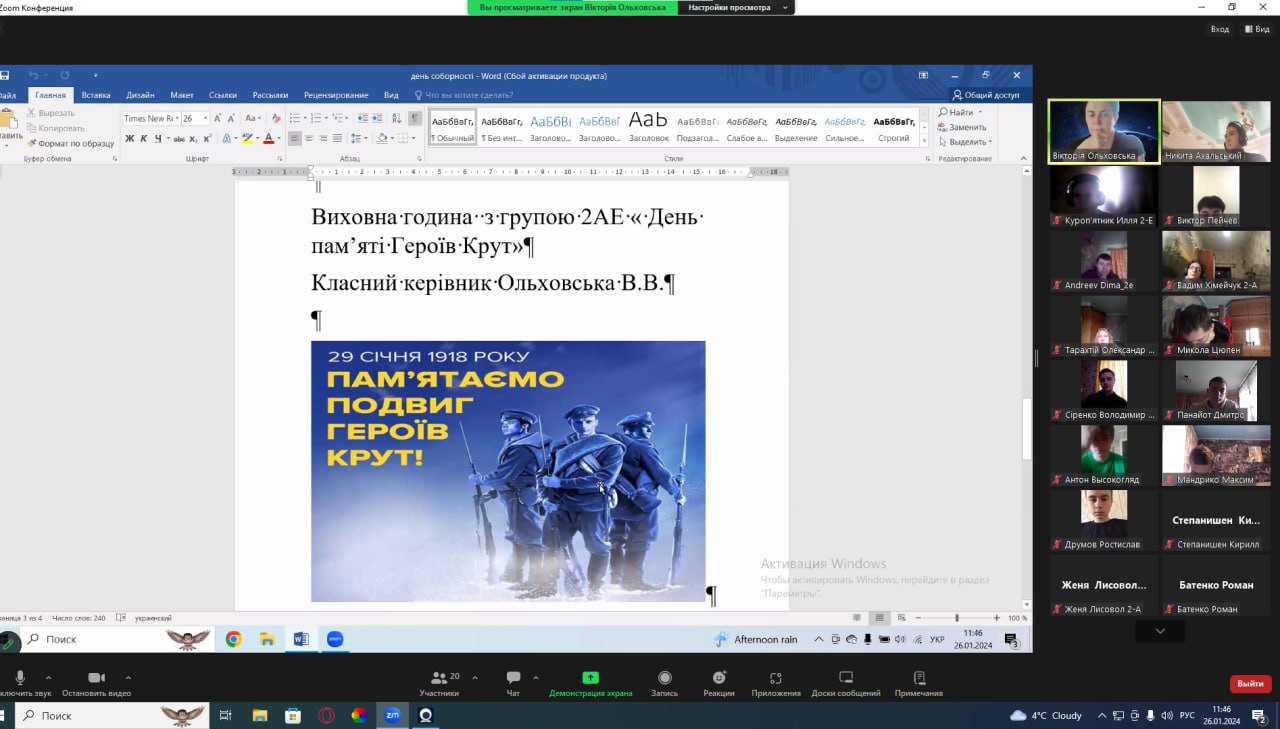
Task: Toggle Zoom camera (Остановить видео)
Action: (96, 684)
